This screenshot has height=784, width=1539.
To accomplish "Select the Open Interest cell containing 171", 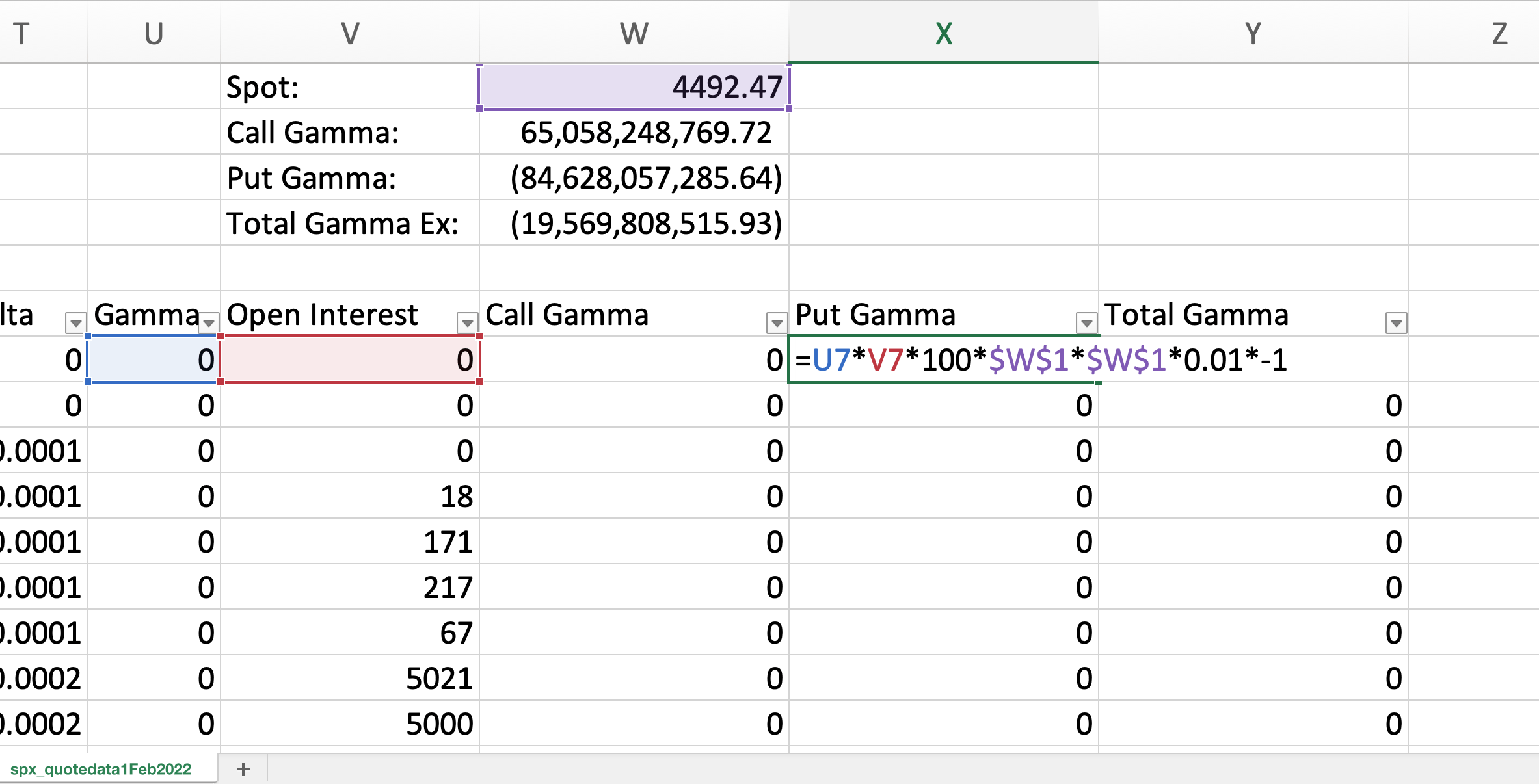I will tap(351, 542).
